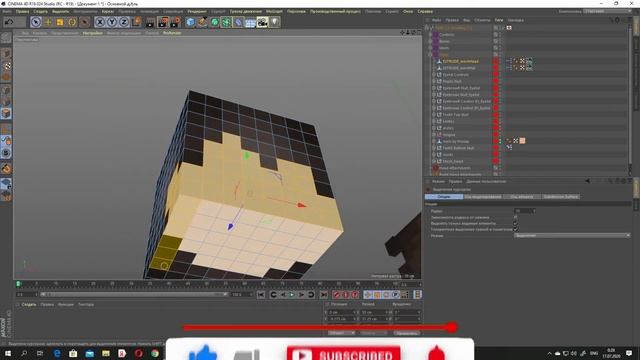Screen dimensions: 640x360
Task: Toggle second checkbox in Options attributes
Action: tap(516, 223)
